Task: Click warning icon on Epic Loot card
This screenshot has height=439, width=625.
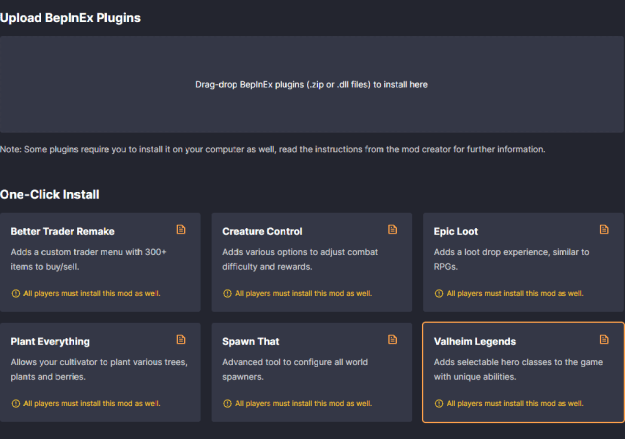Action: click(438, 293)
